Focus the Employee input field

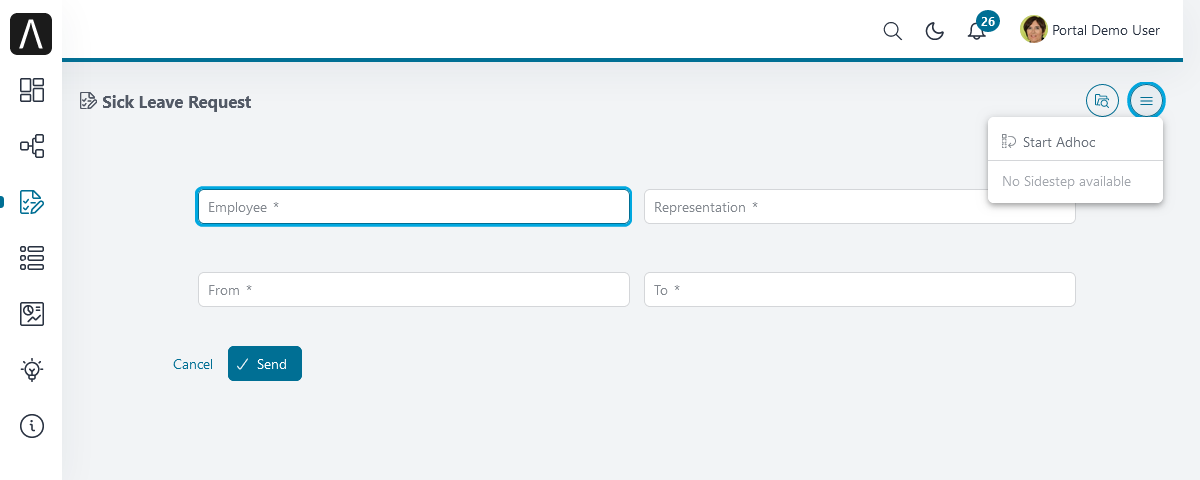tap(414, 207)
